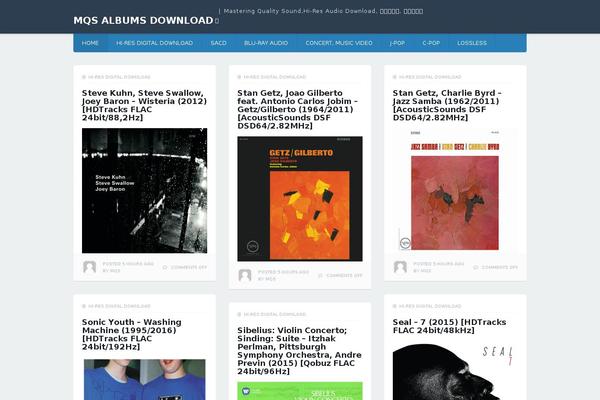Click the comments icon on the Jazz Samba post
600x400 pixels.
coord(476,267)
